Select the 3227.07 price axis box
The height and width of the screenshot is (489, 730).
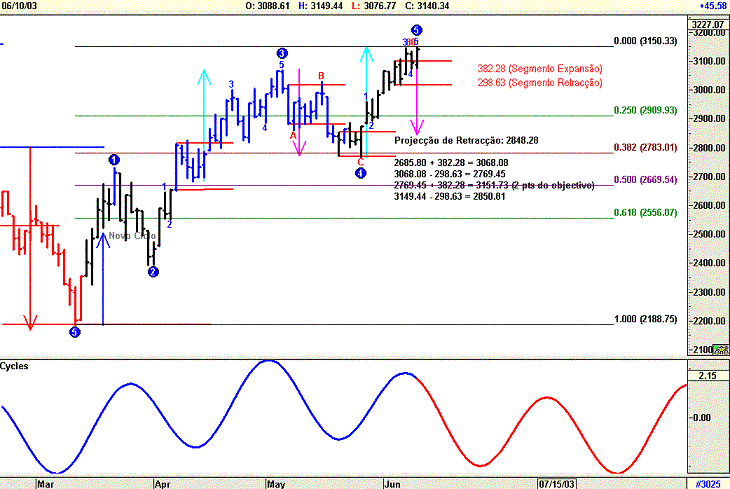tap(708, 25)
